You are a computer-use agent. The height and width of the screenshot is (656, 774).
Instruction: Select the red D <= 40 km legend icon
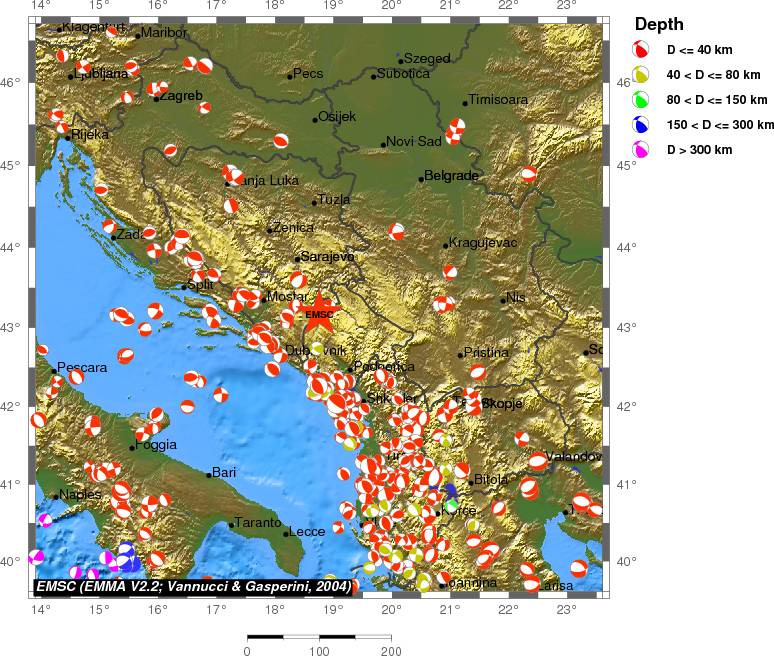pos(641,49)
